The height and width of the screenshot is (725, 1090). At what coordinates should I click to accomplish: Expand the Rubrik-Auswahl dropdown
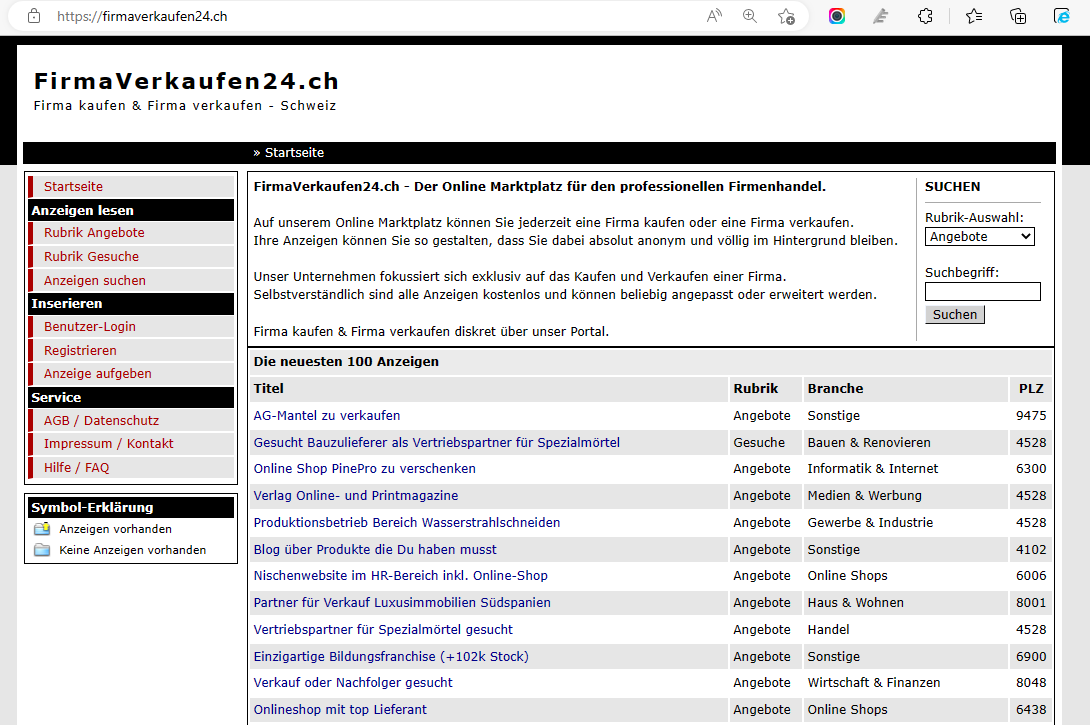pos(979,237)
